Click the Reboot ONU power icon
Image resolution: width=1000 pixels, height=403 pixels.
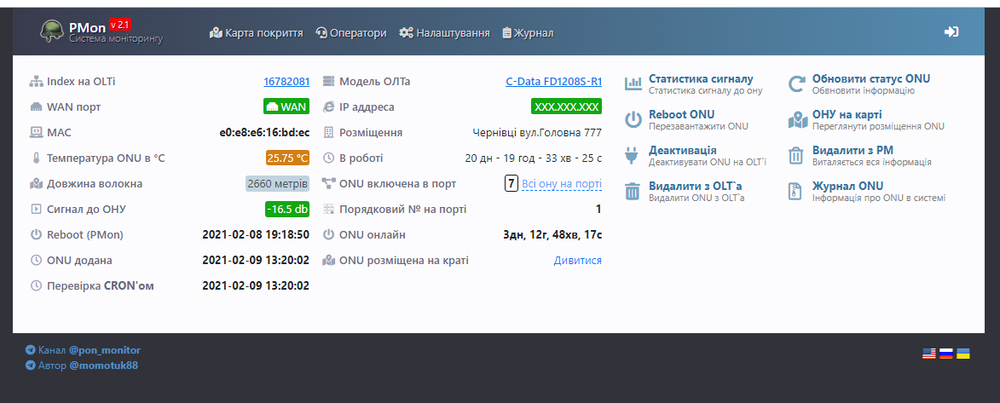(632, 120)
